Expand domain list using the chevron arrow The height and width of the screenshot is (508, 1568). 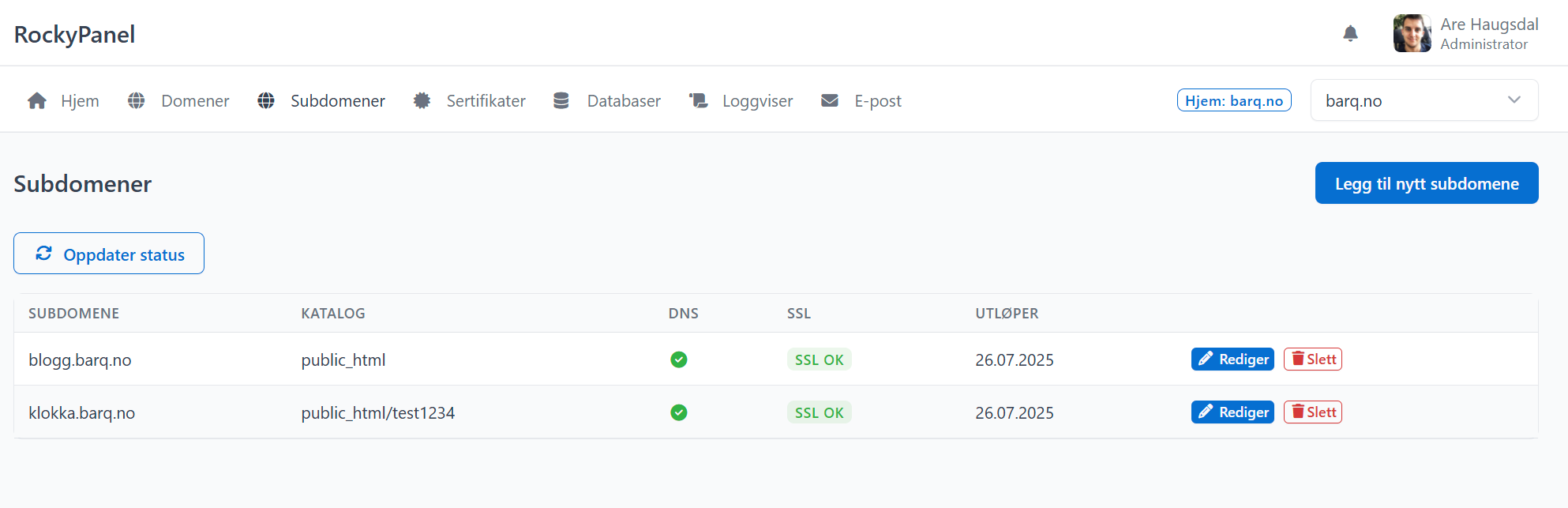pos(1514,100)
